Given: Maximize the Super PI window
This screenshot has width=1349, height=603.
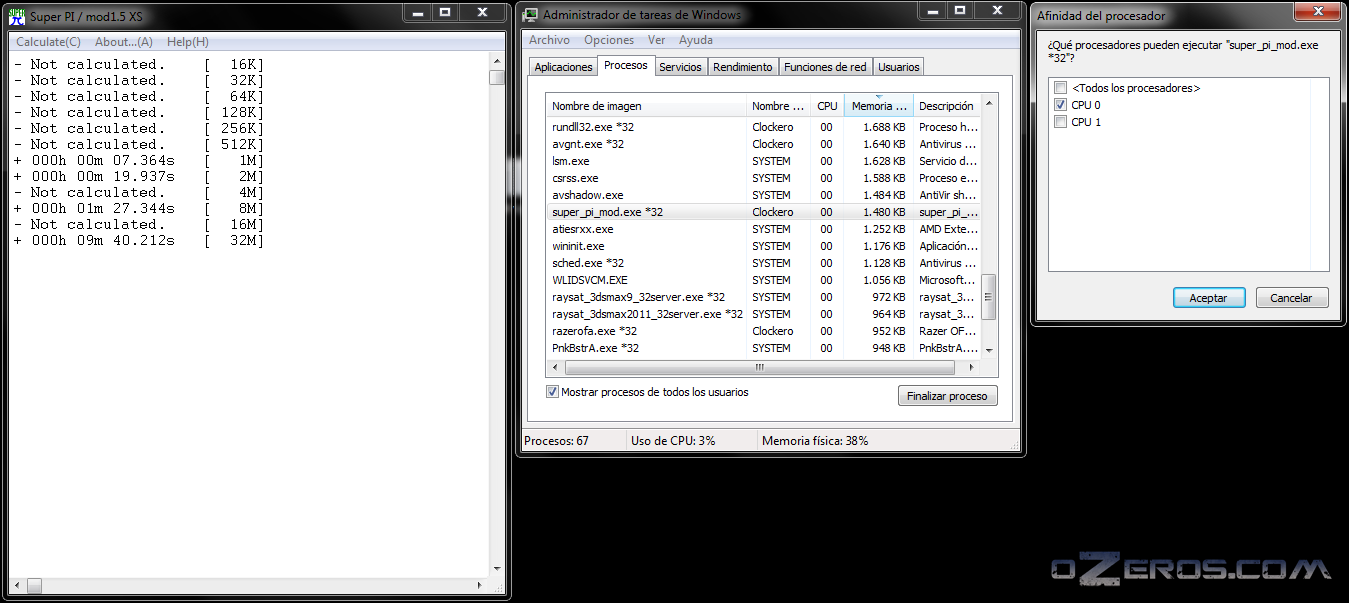Looking at the screenshot, I should coord(446,12).
